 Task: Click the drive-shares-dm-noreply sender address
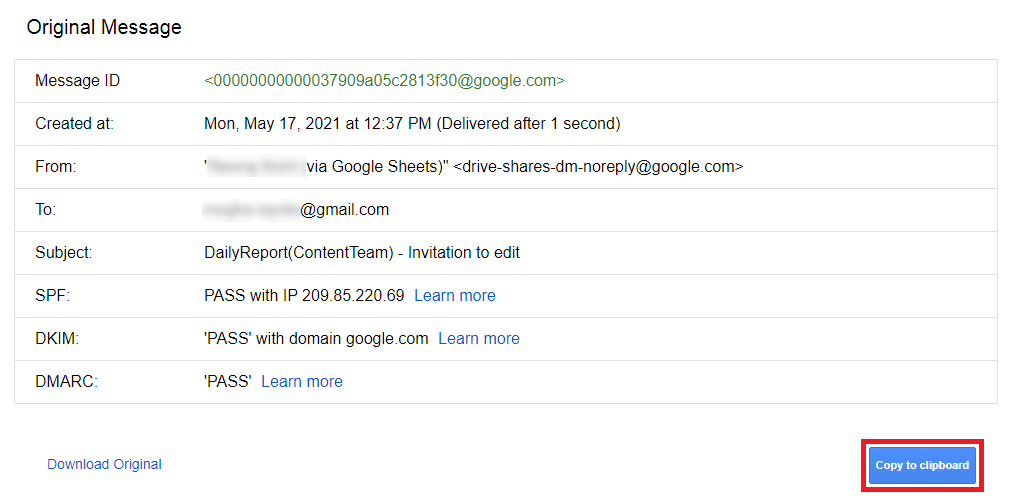(x=598, y=166)
